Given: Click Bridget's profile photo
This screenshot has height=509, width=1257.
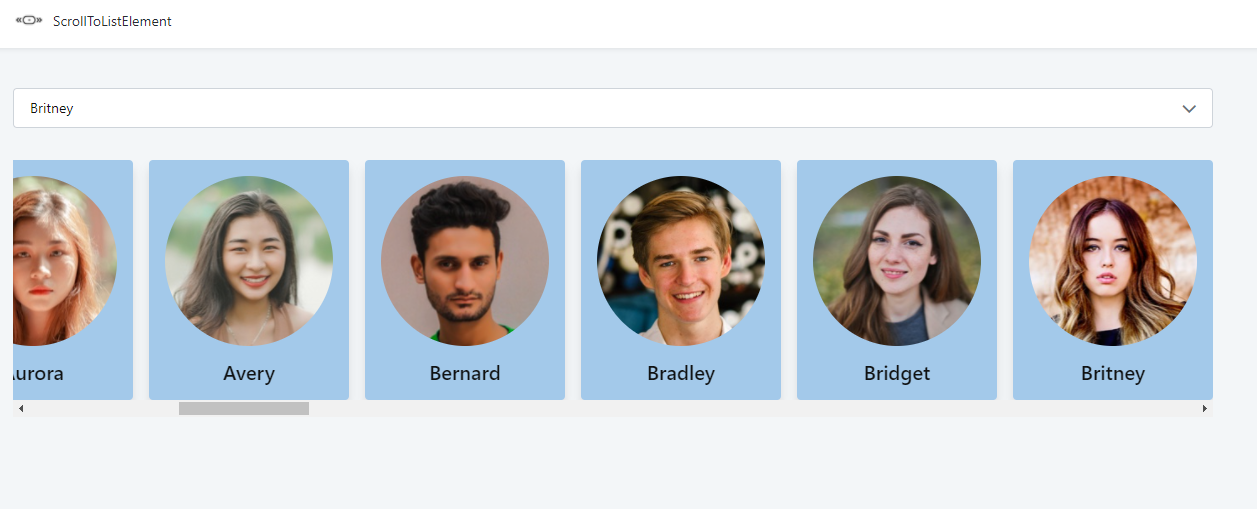Looking at the screenshot, I should 897,261.
